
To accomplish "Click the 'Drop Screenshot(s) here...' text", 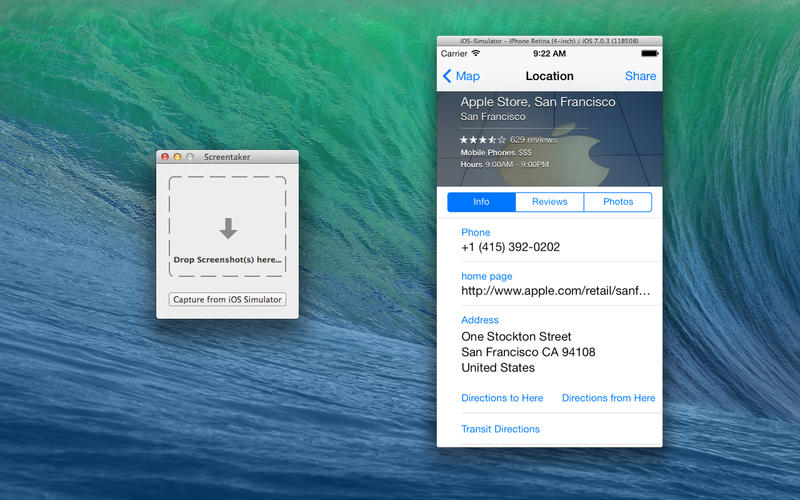I will click(227, 260).
